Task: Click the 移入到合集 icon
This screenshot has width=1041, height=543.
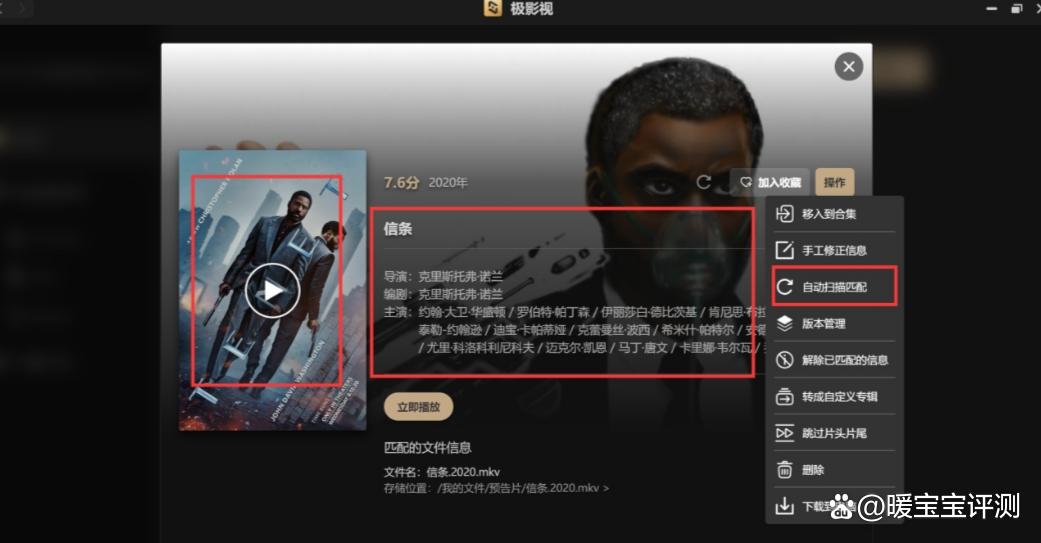Action: [784, 214]
